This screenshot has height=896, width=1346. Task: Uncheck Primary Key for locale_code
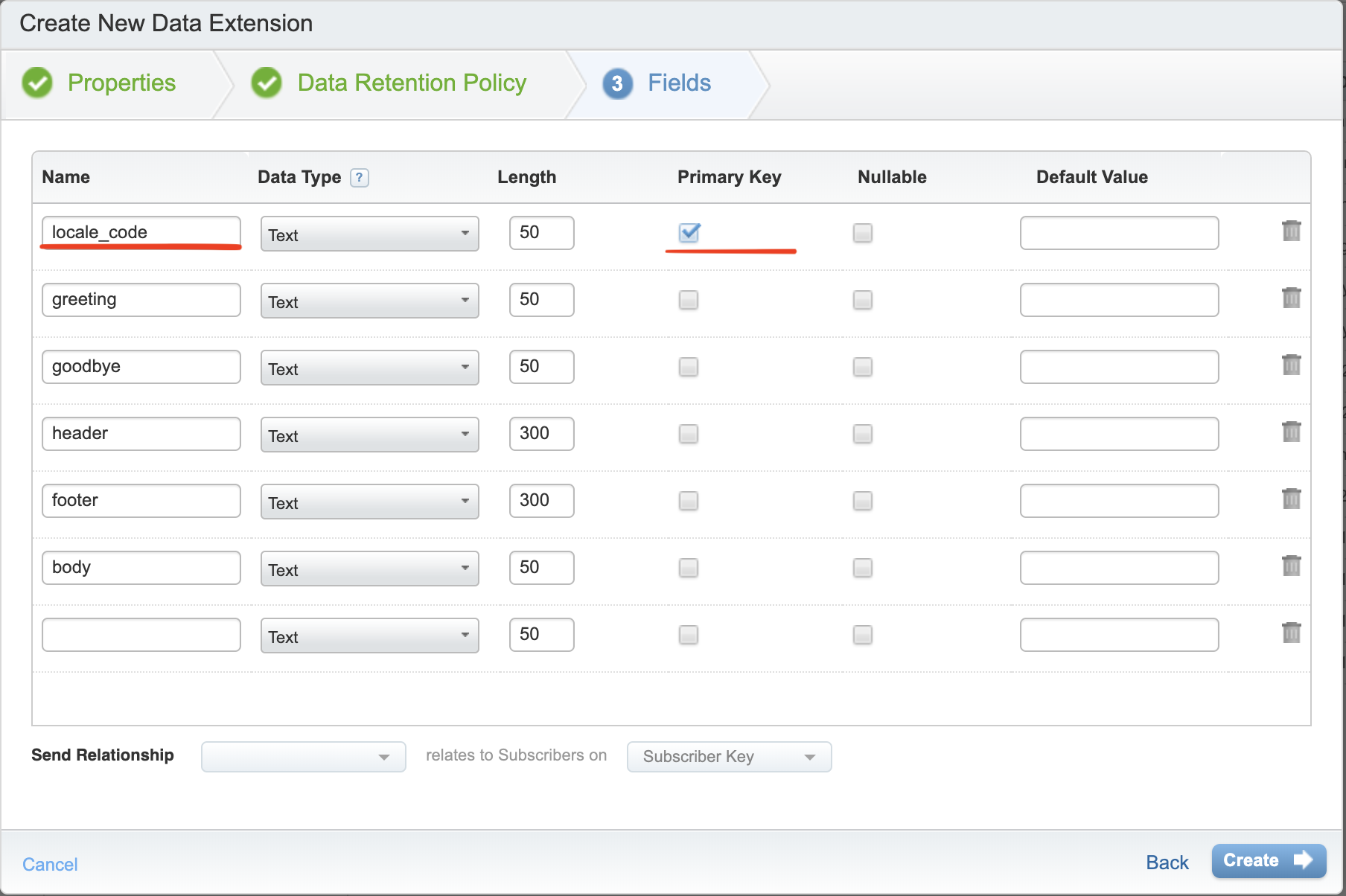pyautogui.click(x=688, y=233)
